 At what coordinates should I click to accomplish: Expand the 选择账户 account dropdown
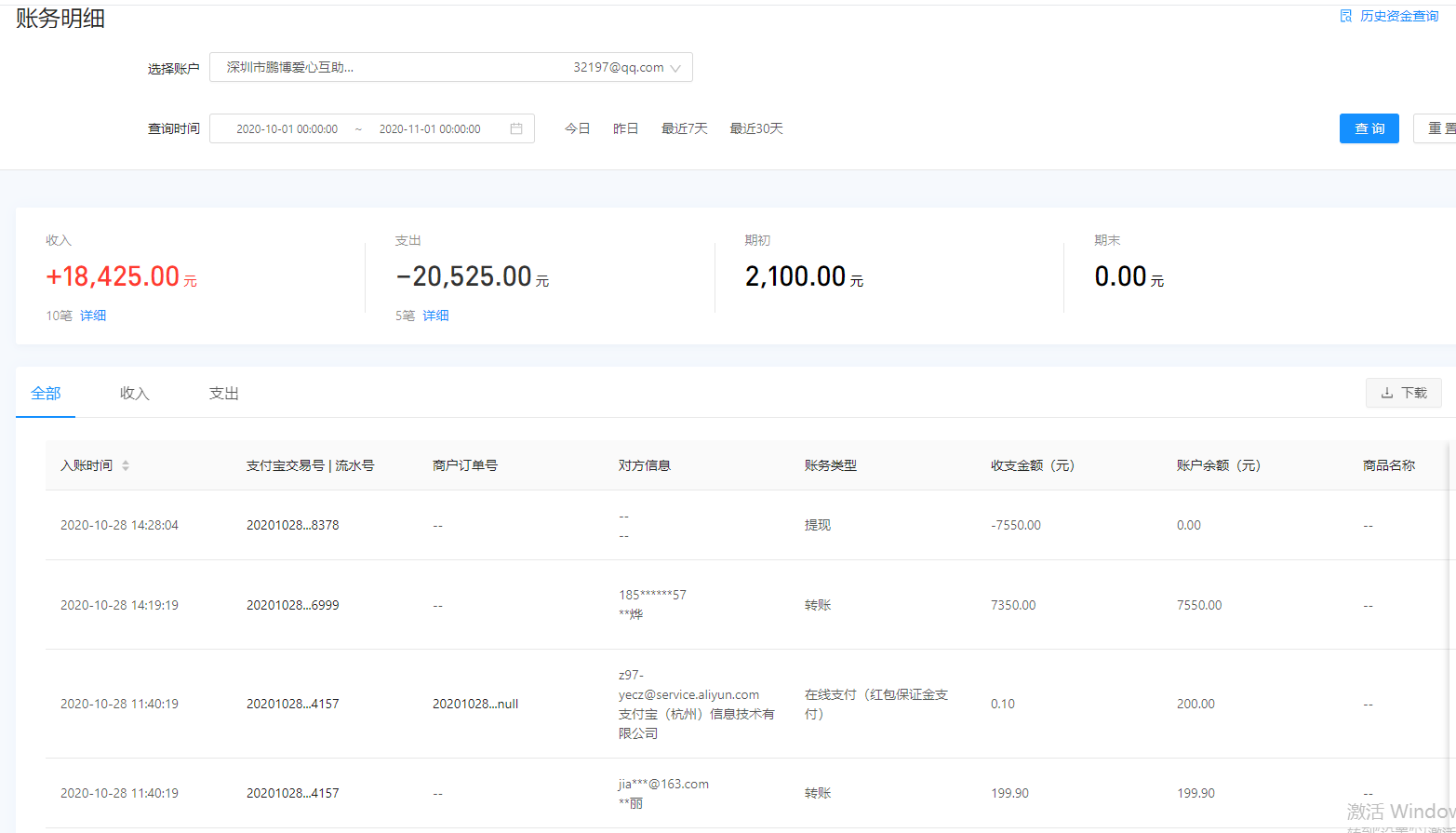450,67
